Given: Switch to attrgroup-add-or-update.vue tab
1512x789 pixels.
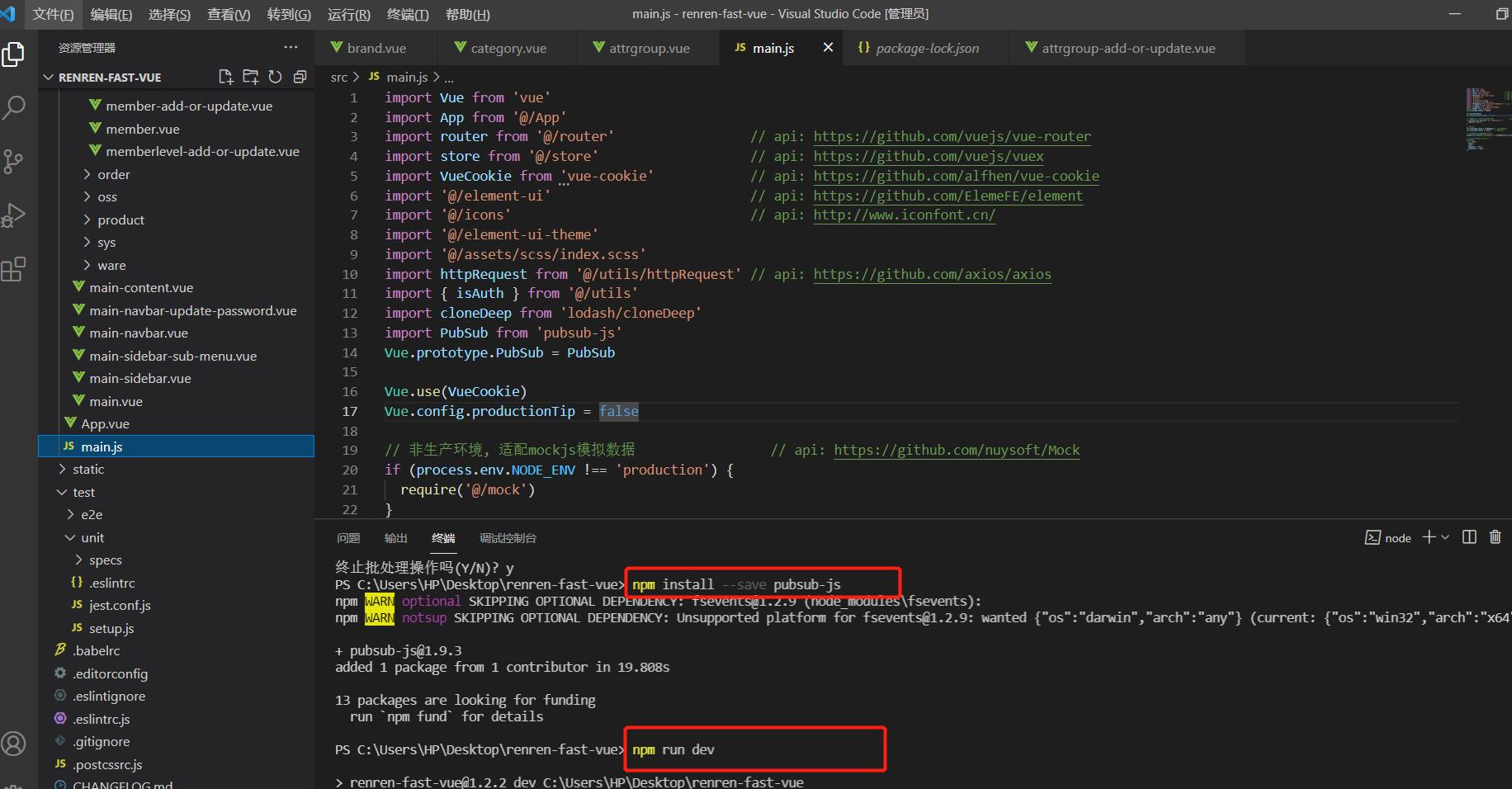Looking at the screenshot, I should click(1128, 48).
